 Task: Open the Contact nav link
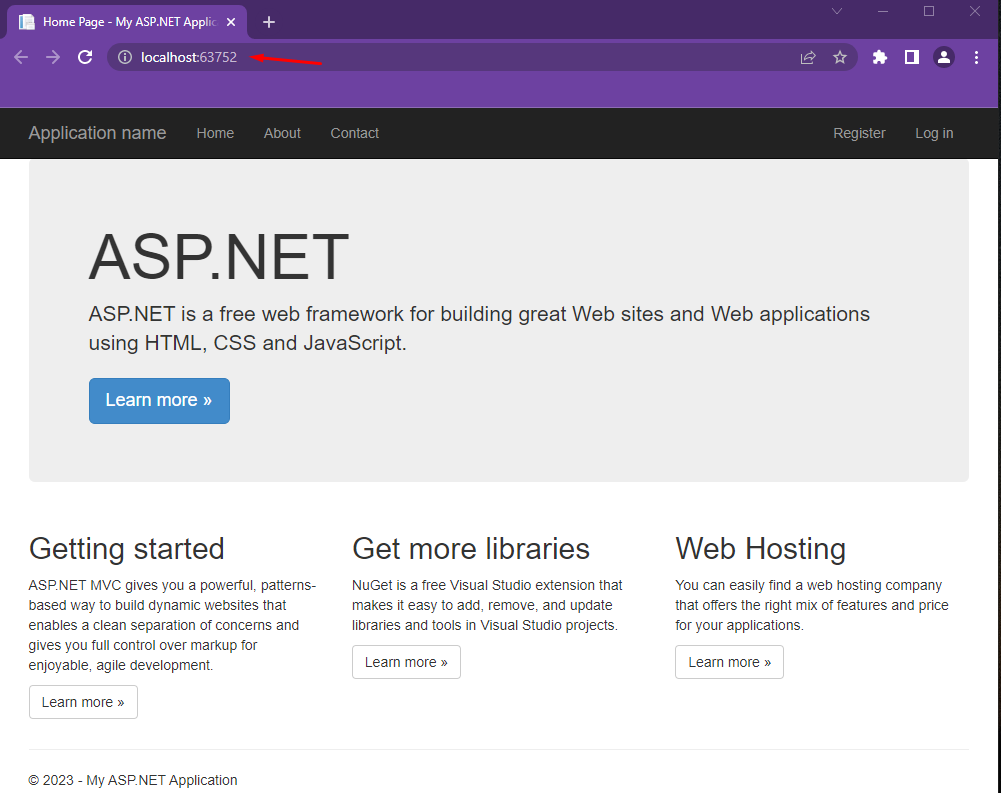pos(354,133)
